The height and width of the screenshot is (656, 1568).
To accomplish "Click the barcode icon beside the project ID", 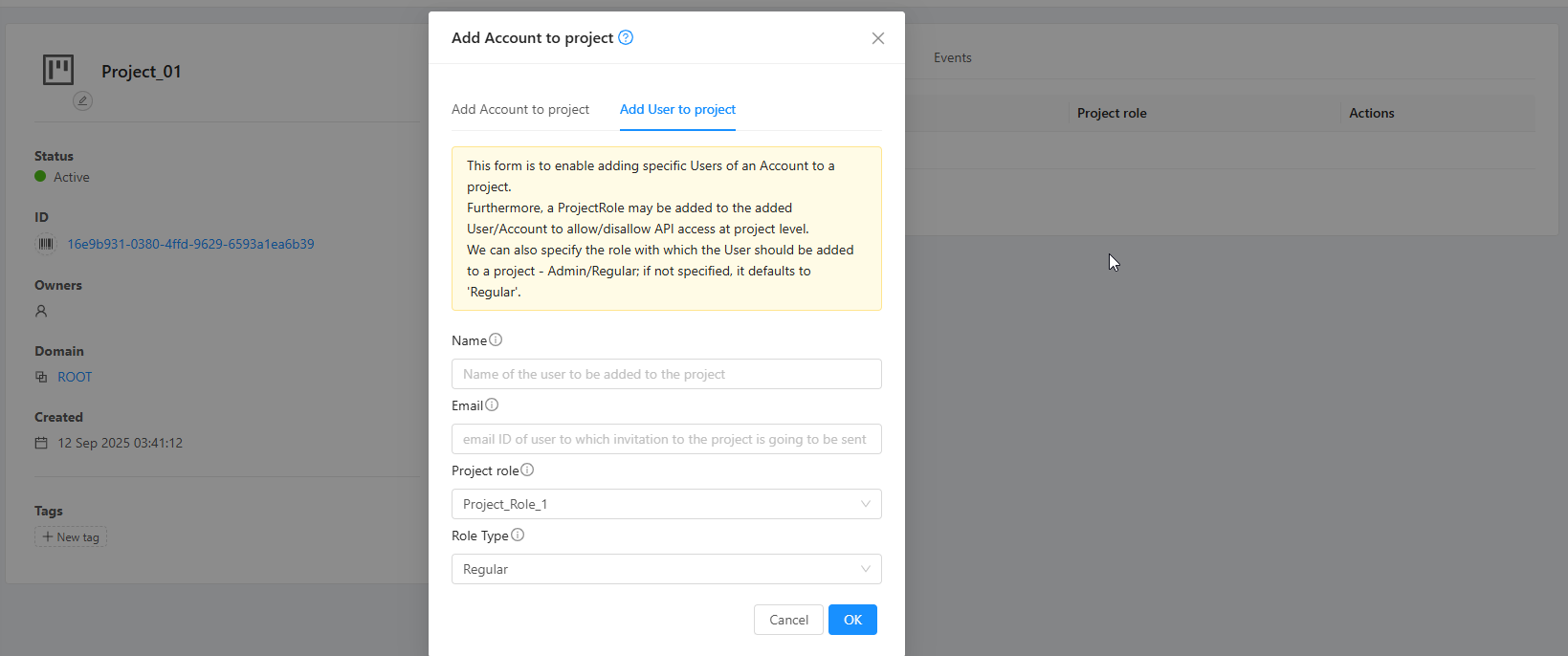I will tap(45, 244).
